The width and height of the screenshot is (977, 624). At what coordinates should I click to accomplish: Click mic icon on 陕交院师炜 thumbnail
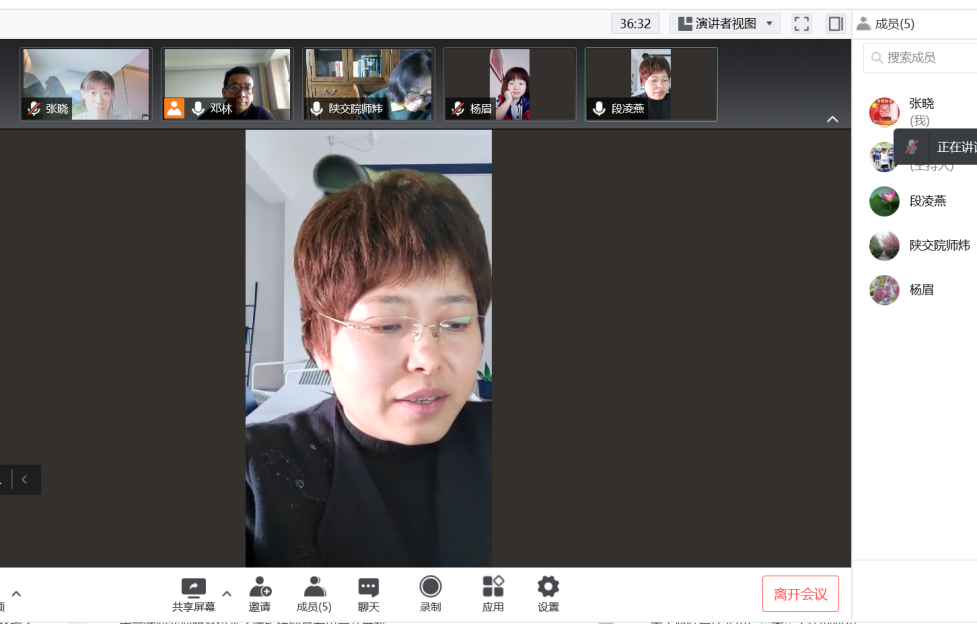coord(317,108)
